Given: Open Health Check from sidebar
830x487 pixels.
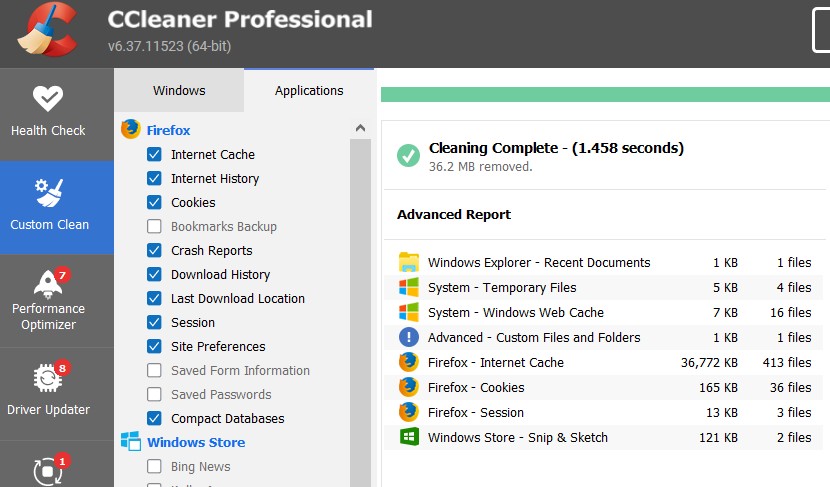Looking at the screenshot, I should coord(48,112).
